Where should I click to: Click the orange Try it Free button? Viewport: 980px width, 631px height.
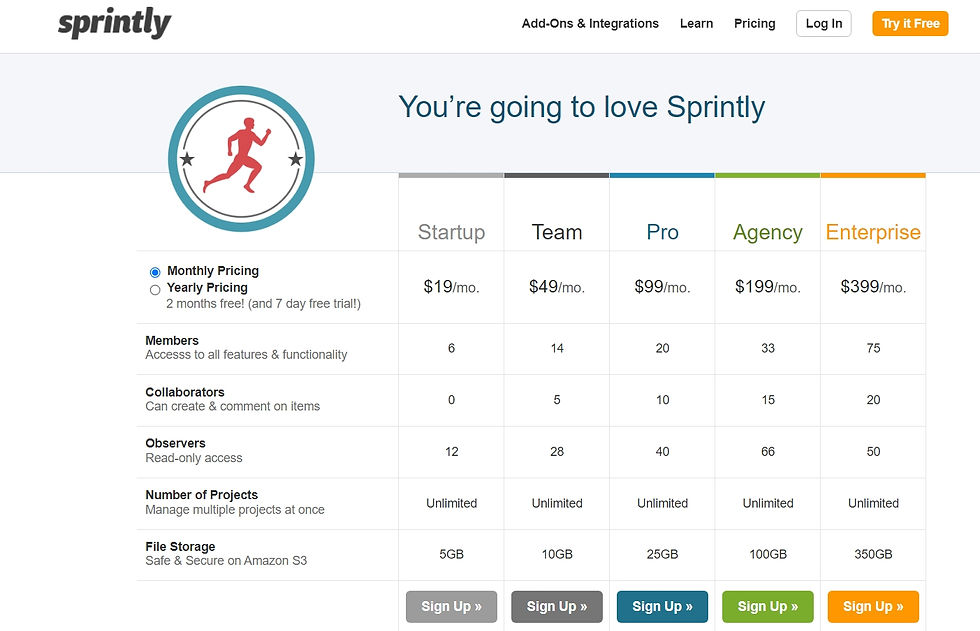[910, 24]
